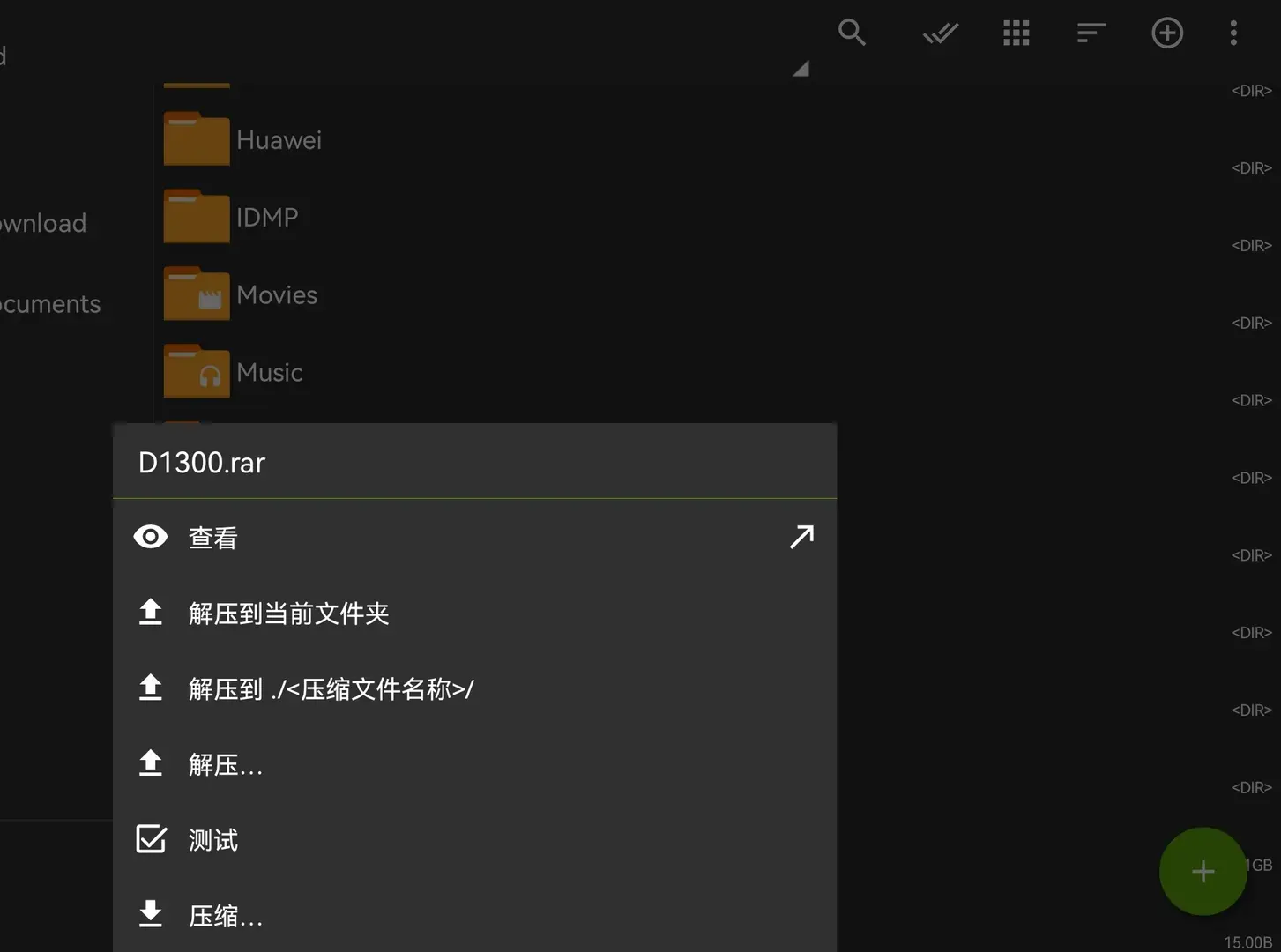Image resolution: width=1281 pixels, height=952 pixels.
Task: Select the 解压... menu entry
Action: [474, 764]
